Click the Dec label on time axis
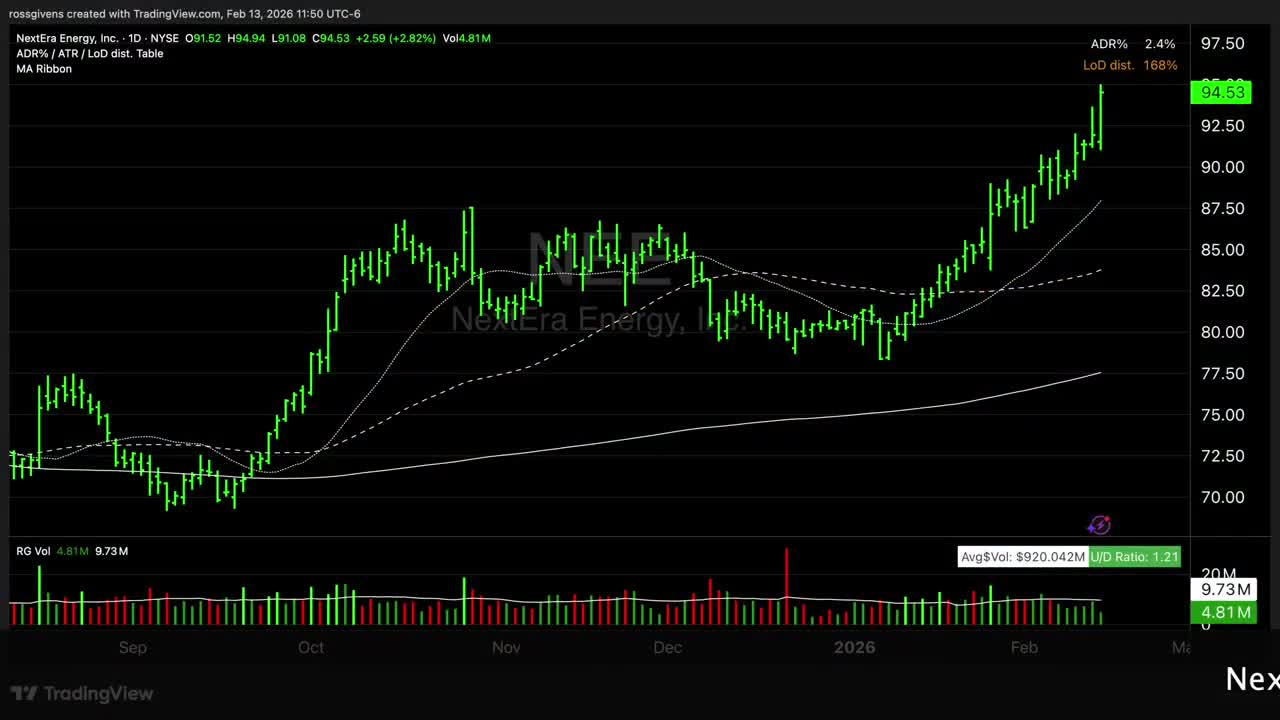The height and width of the screenshot is (720, 1280). coord(667,647)
